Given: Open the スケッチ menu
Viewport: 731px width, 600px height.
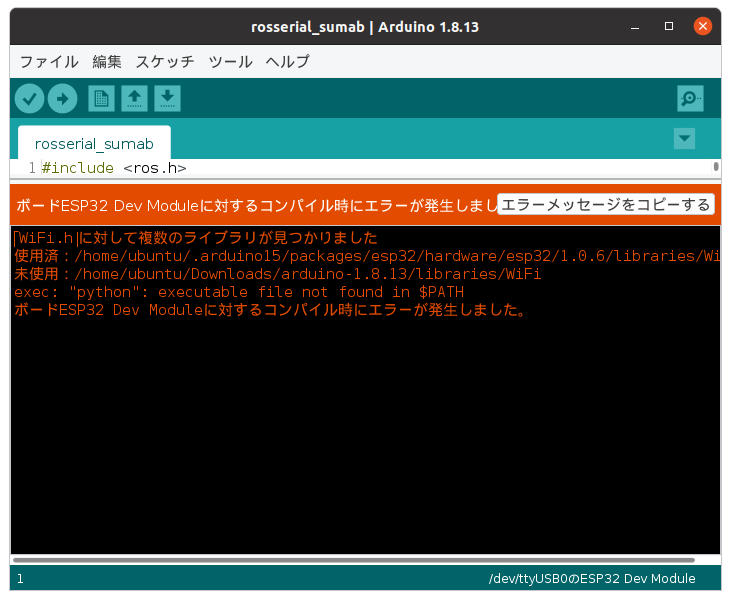Looking at the screenshot, I should pos(165,62).
